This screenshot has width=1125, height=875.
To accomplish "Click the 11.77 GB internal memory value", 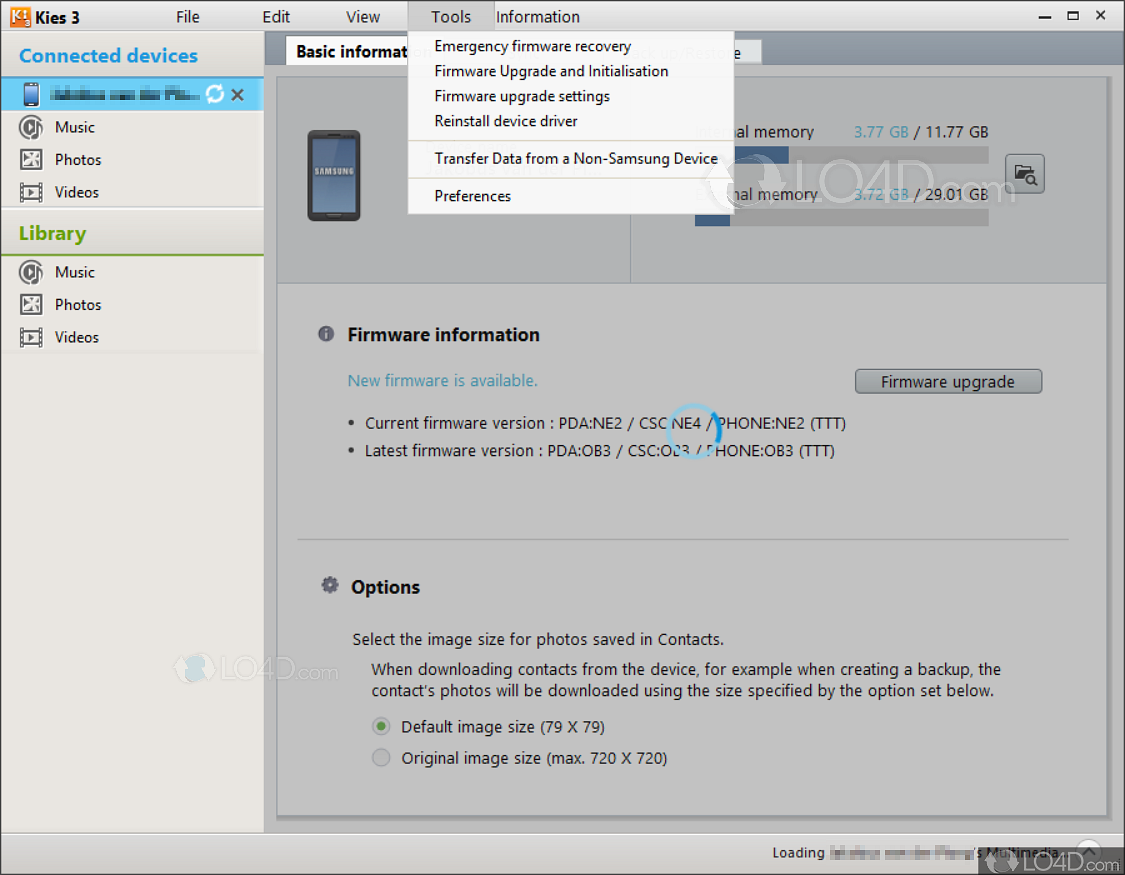I will pyautogui.click(x=956, y=132).
